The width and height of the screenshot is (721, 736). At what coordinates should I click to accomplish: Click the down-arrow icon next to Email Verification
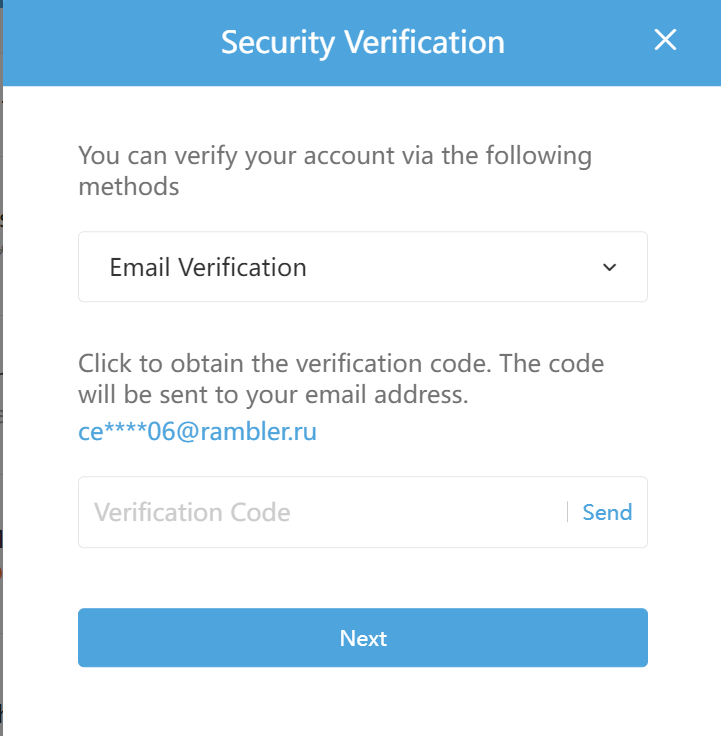[610, 267]
